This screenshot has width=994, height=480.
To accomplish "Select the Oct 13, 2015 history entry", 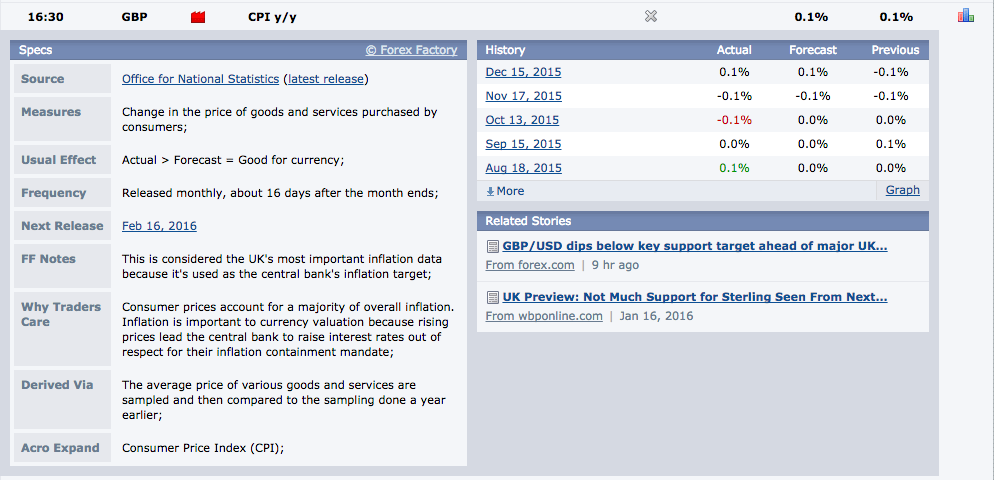I will [x=523, y=120].
